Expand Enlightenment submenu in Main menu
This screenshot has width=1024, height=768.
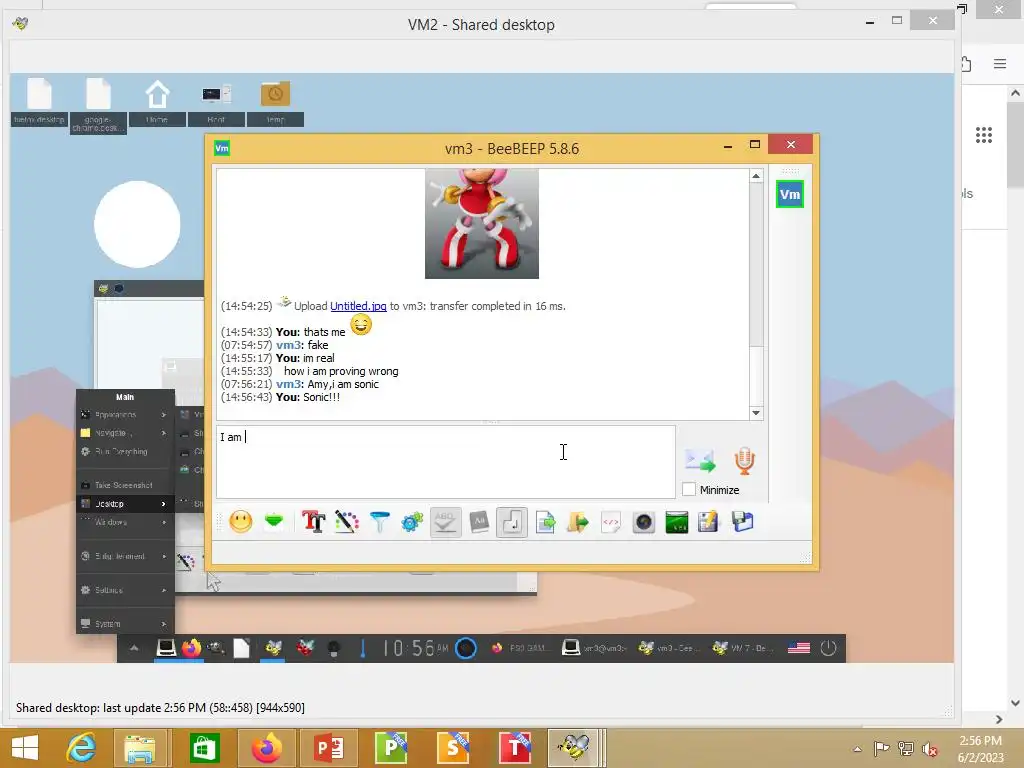tap(125, 556)
